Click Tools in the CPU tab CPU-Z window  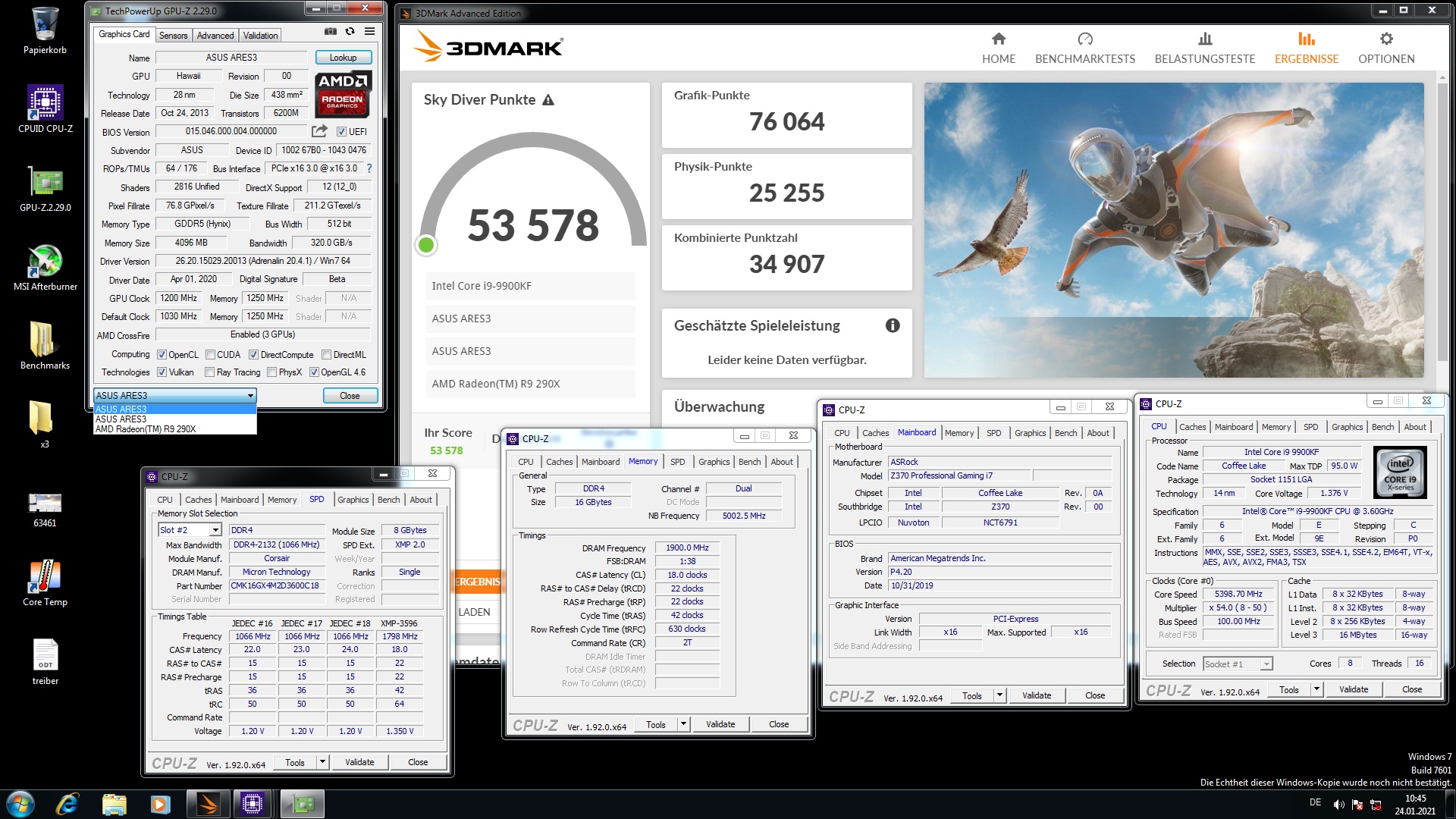pos(1289,689)
